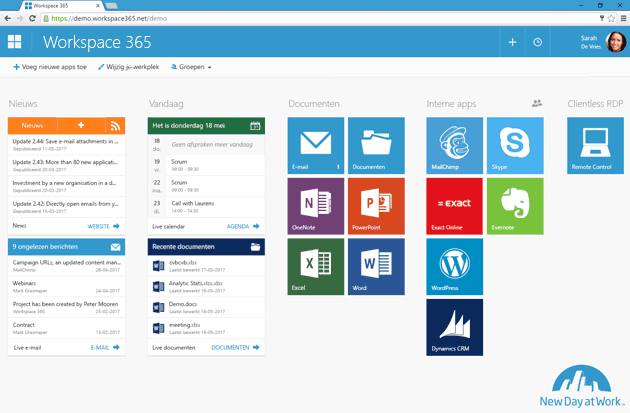Follow the E-MAIL link
Viewport: 630px width, 413px height.
[105, 348]
